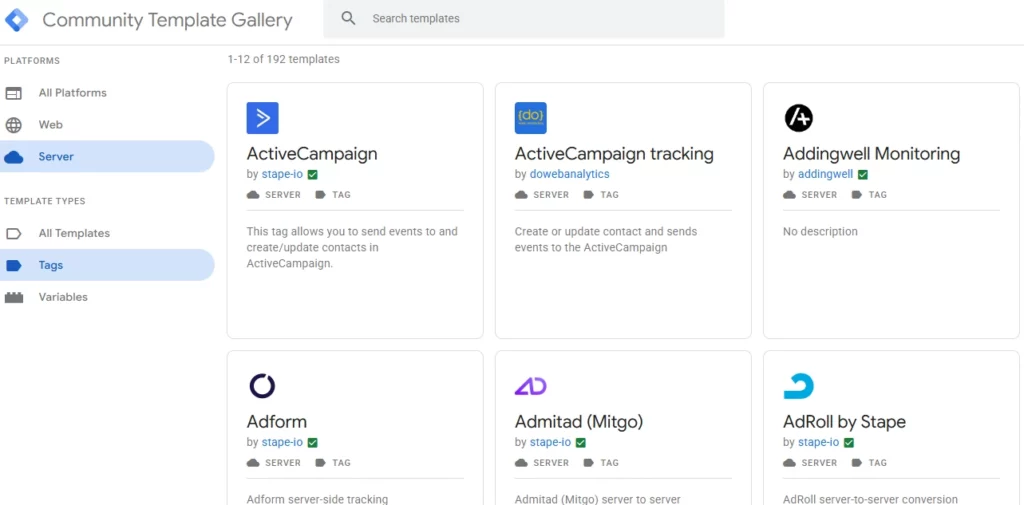Open the Adform ring logo
This screenshot has width=1024, height=505.
pyautogui.click(x=263, y=386)
